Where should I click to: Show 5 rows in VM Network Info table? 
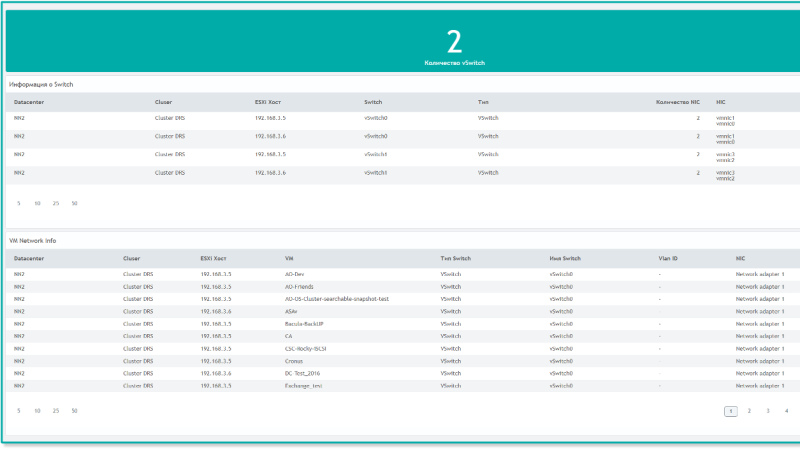pos(19,411)
